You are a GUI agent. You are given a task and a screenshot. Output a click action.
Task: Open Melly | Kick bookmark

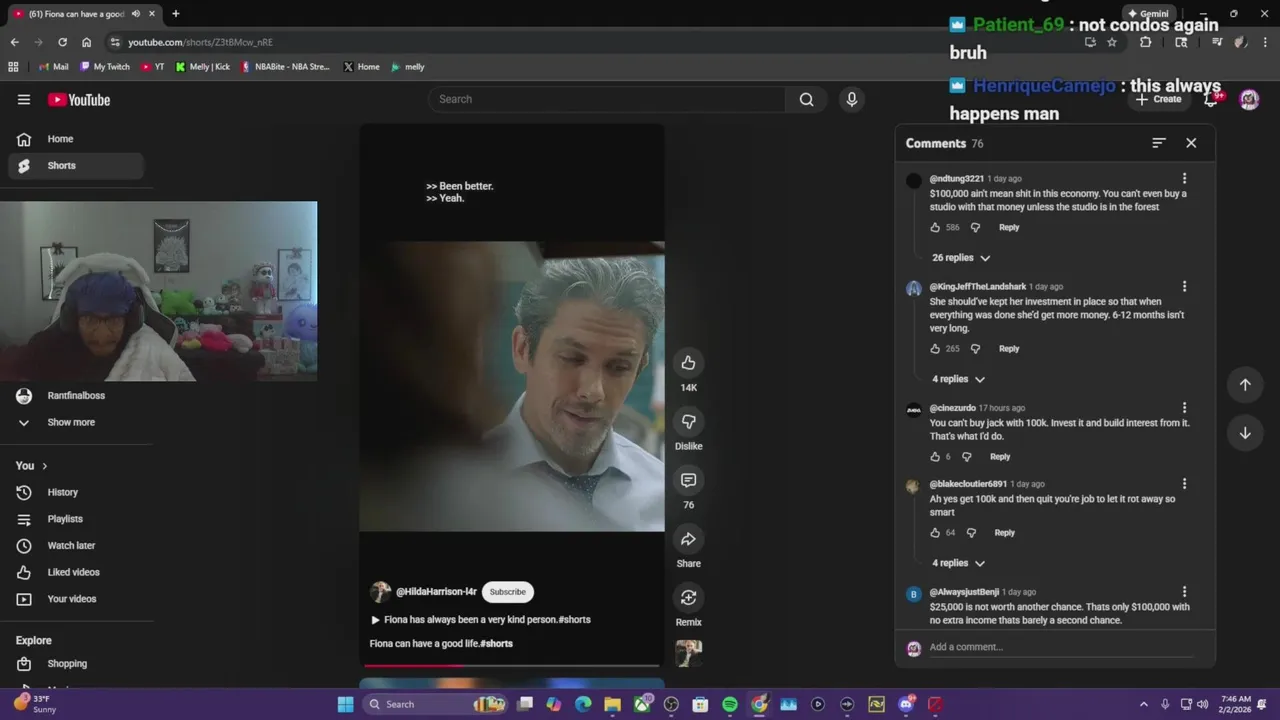tap(203, 67)
